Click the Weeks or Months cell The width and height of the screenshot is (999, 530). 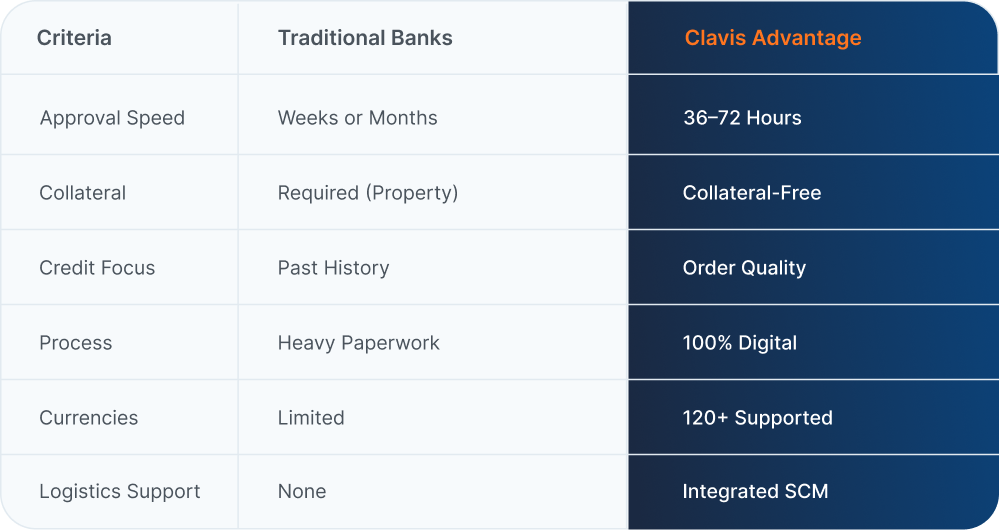357,118
